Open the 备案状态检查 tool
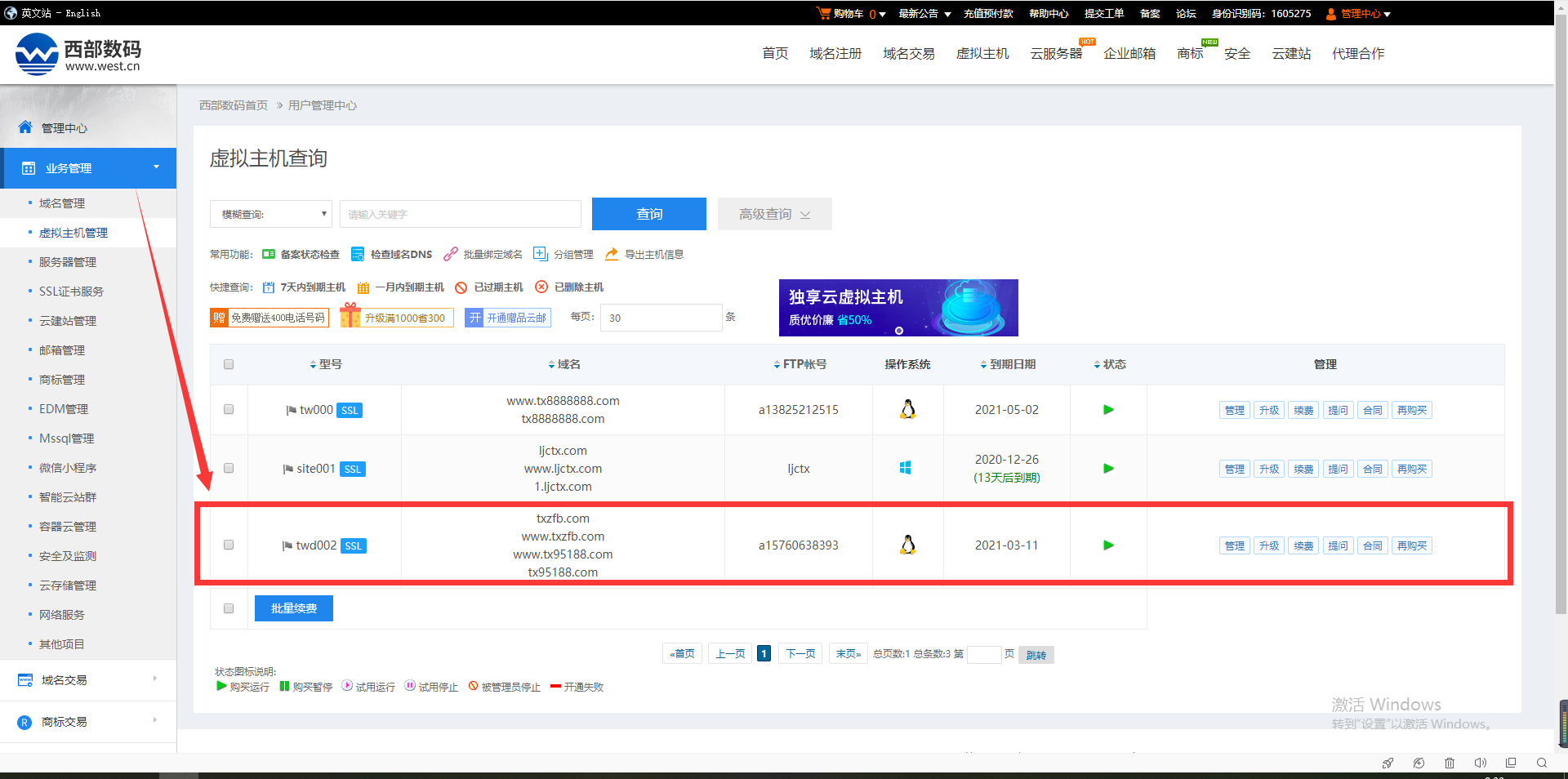 click(309, 254)
